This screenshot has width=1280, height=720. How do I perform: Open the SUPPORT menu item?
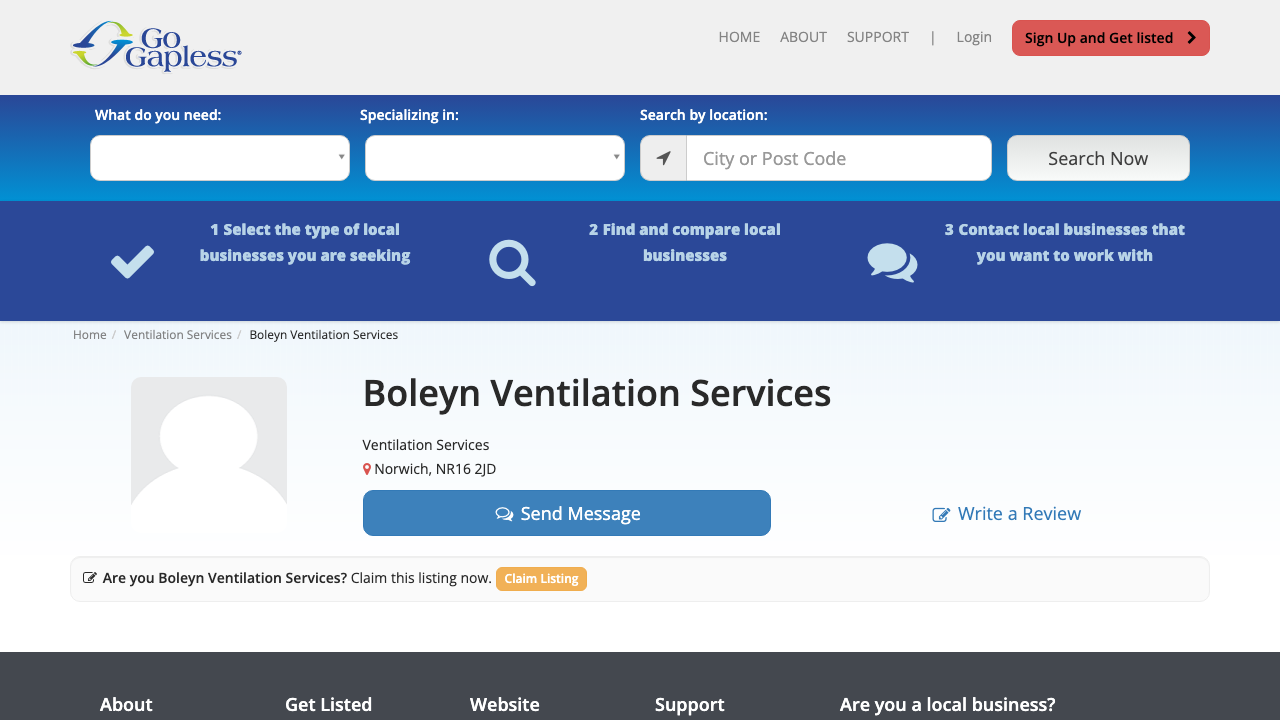pyautogui.click(x=877, y=37)
